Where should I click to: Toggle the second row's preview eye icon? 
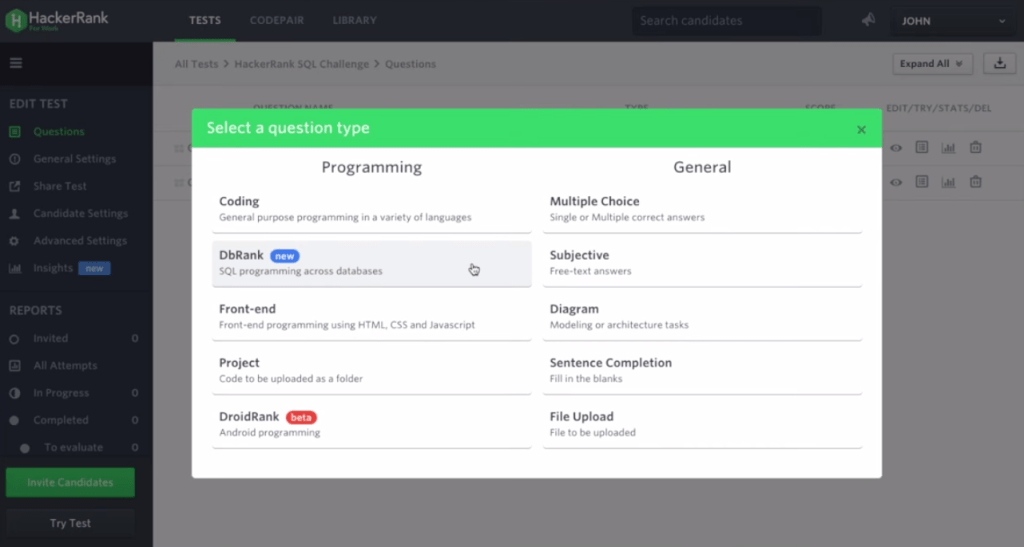coord(896,182)
